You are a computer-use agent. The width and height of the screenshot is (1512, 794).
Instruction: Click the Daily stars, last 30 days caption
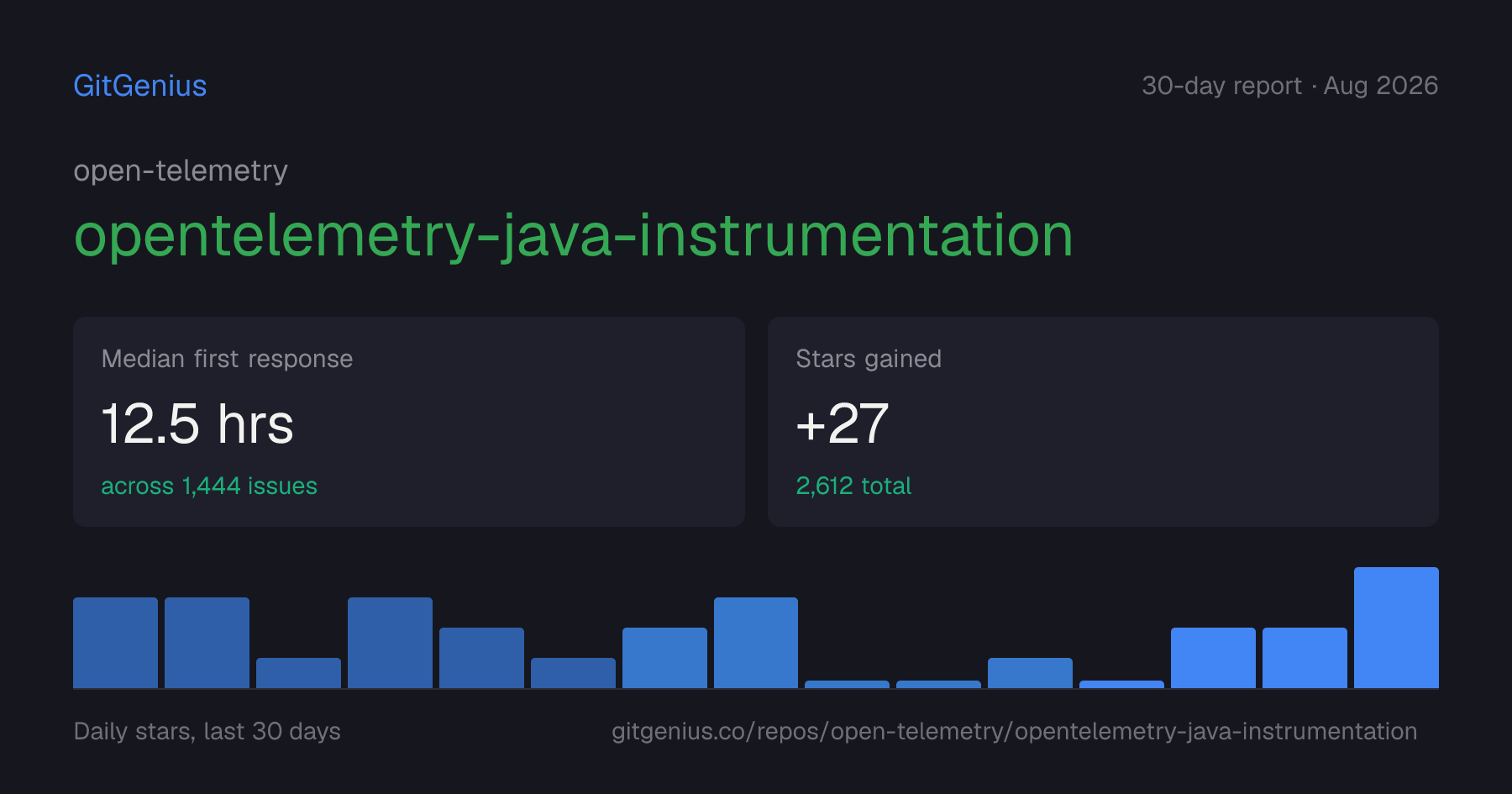point(207,731)
